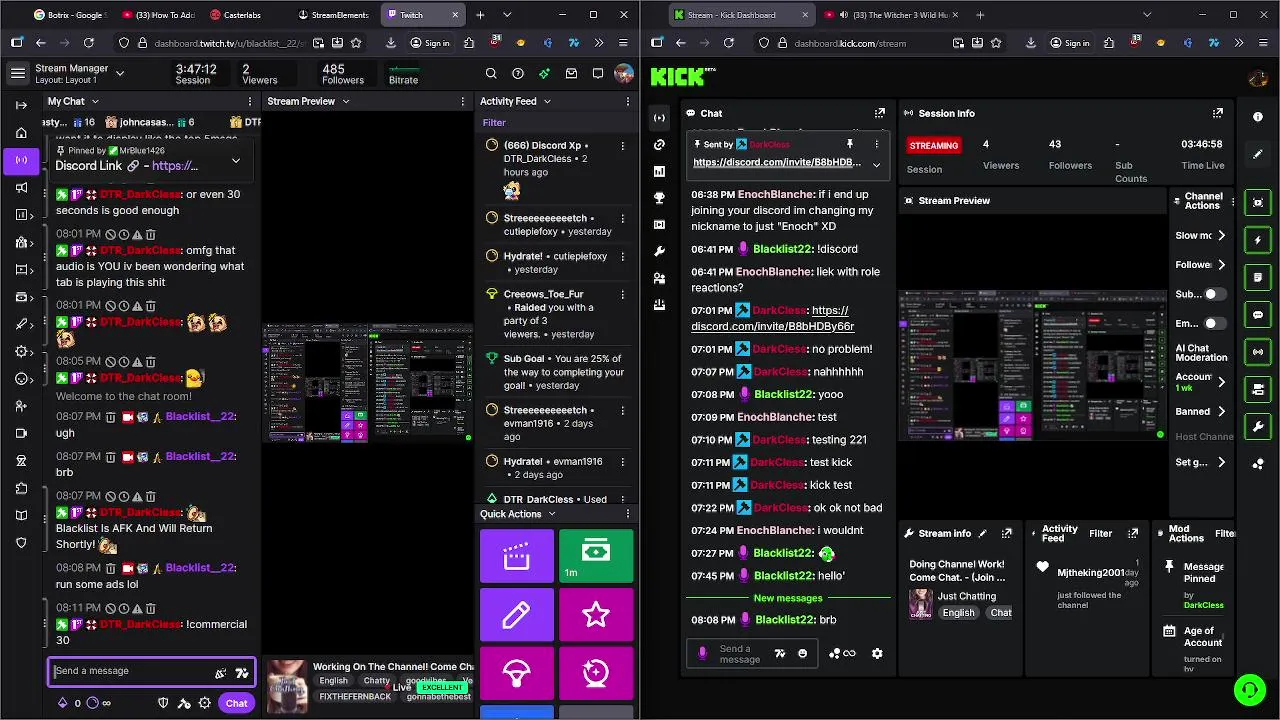Click the Kick lightning bolt button on right rail
Image resolution: width=1280 pixels, height=720 pixels.
tap(1258, 240)
